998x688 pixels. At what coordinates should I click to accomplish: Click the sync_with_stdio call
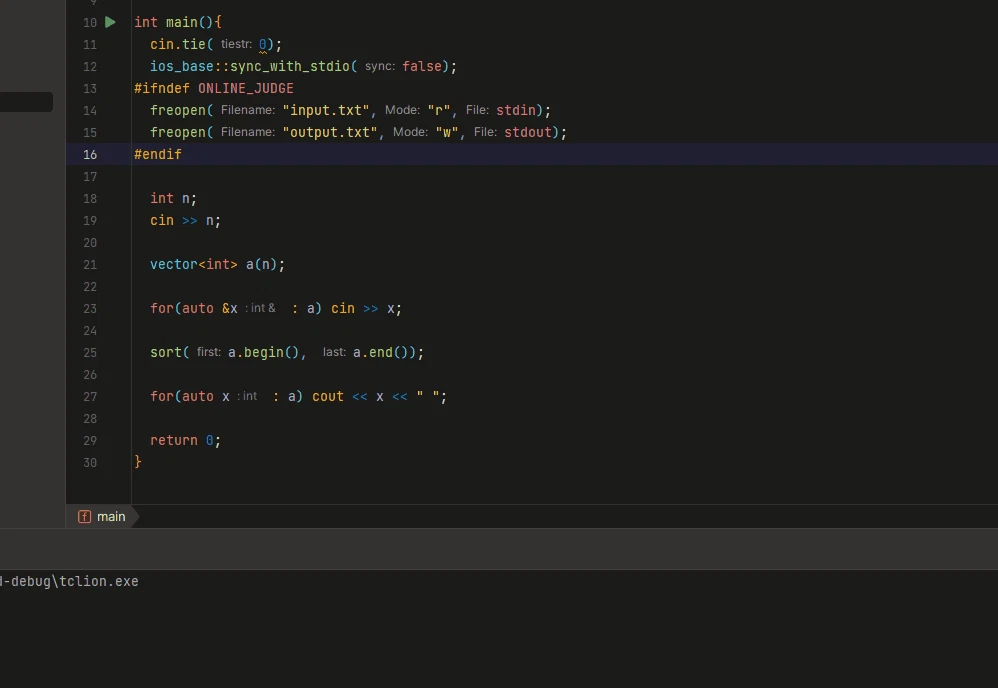pos(290,66)
